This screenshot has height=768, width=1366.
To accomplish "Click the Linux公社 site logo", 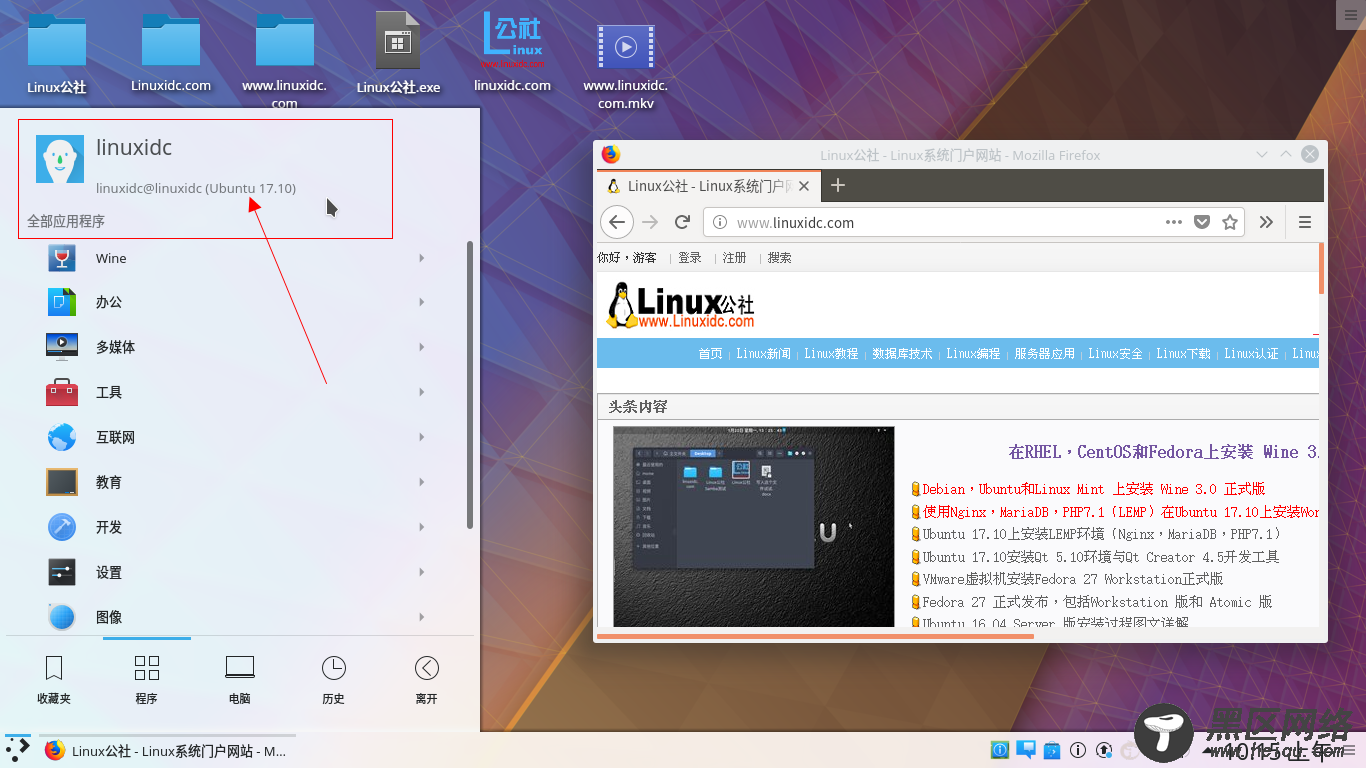I will (x=681, y=305).
